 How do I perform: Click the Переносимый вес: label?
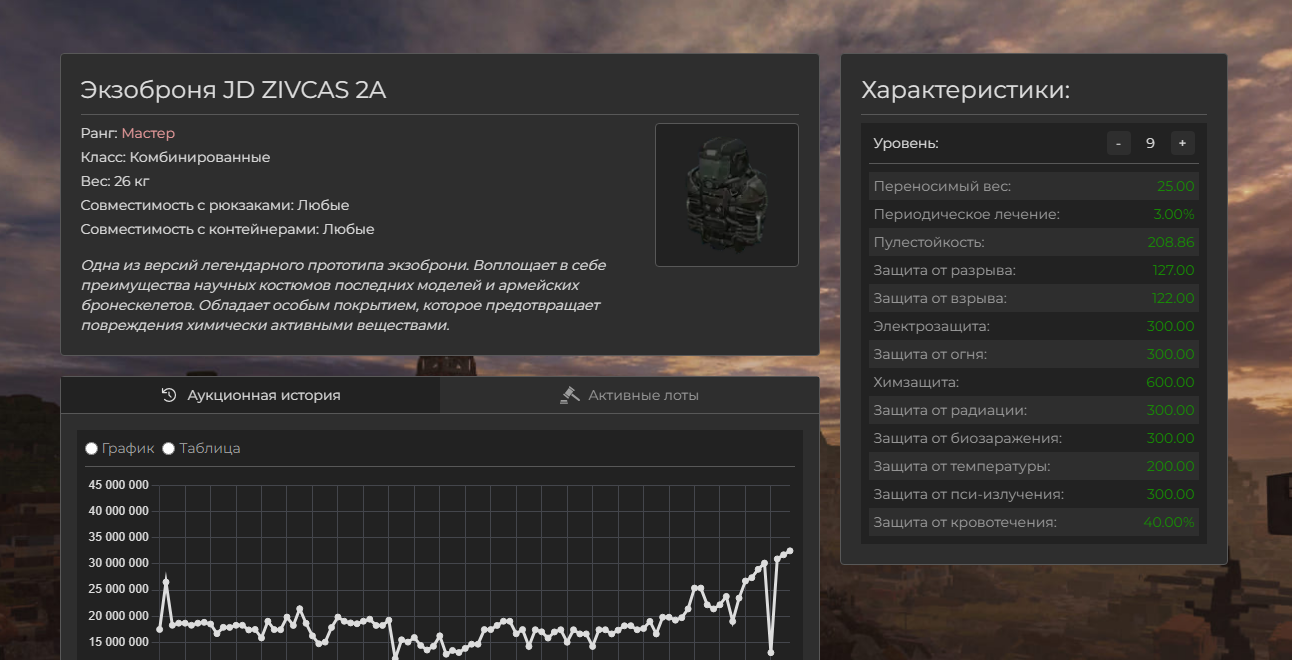pos(942,186)
